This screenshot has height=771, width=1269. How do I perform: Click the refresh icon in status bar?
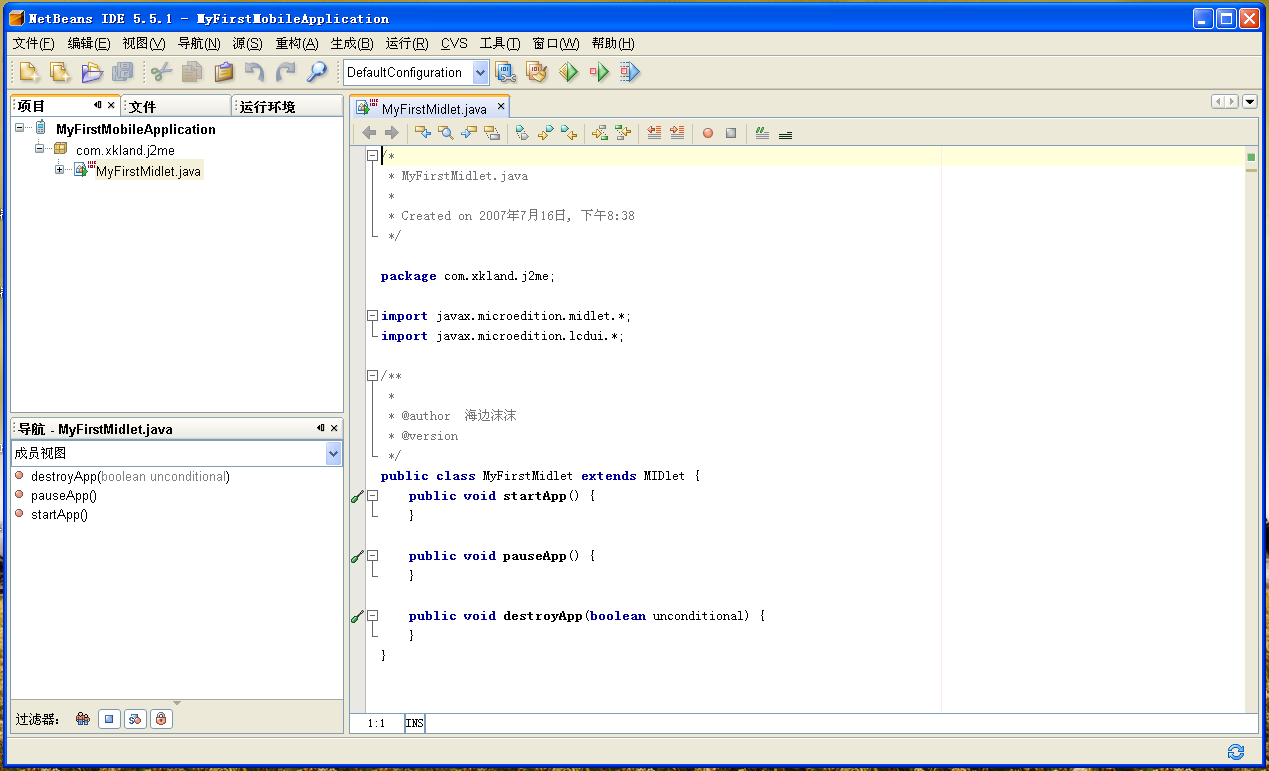tap(1236, 751)
